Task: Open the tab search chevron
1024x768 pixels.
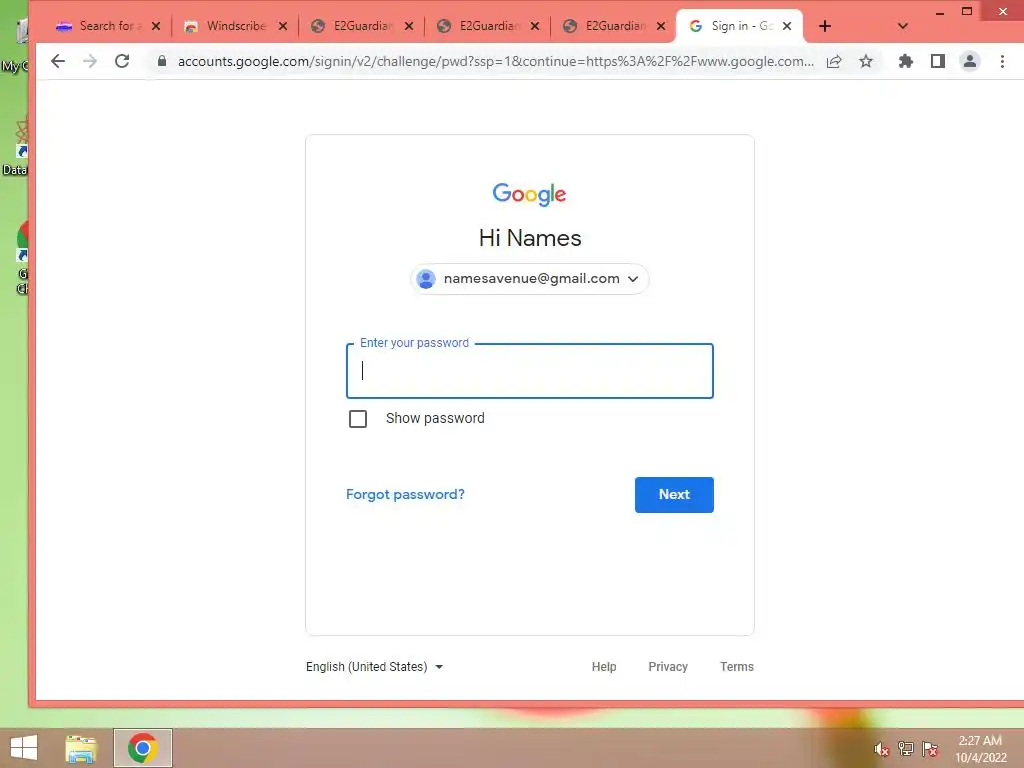Action: pos(903,26)
